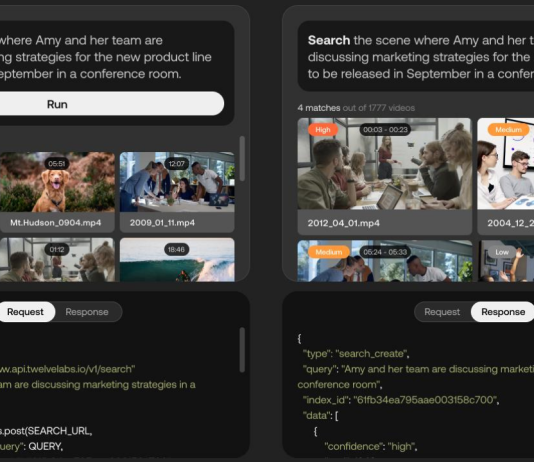This screenshot has height=462, width=534.
Task: Switch to the Request tab in left panel
Action: click(26, 312)
